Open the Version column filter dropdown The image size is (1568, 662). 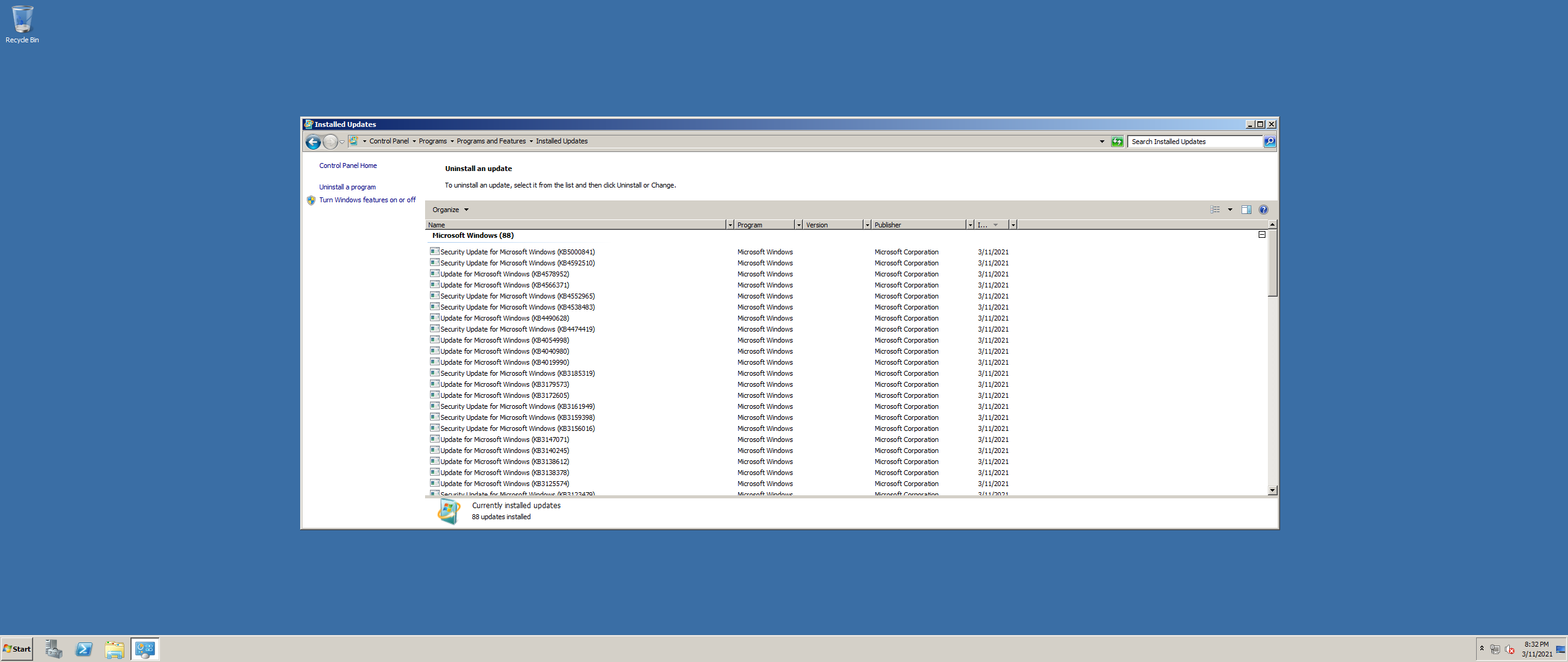[x=867, y=225]
